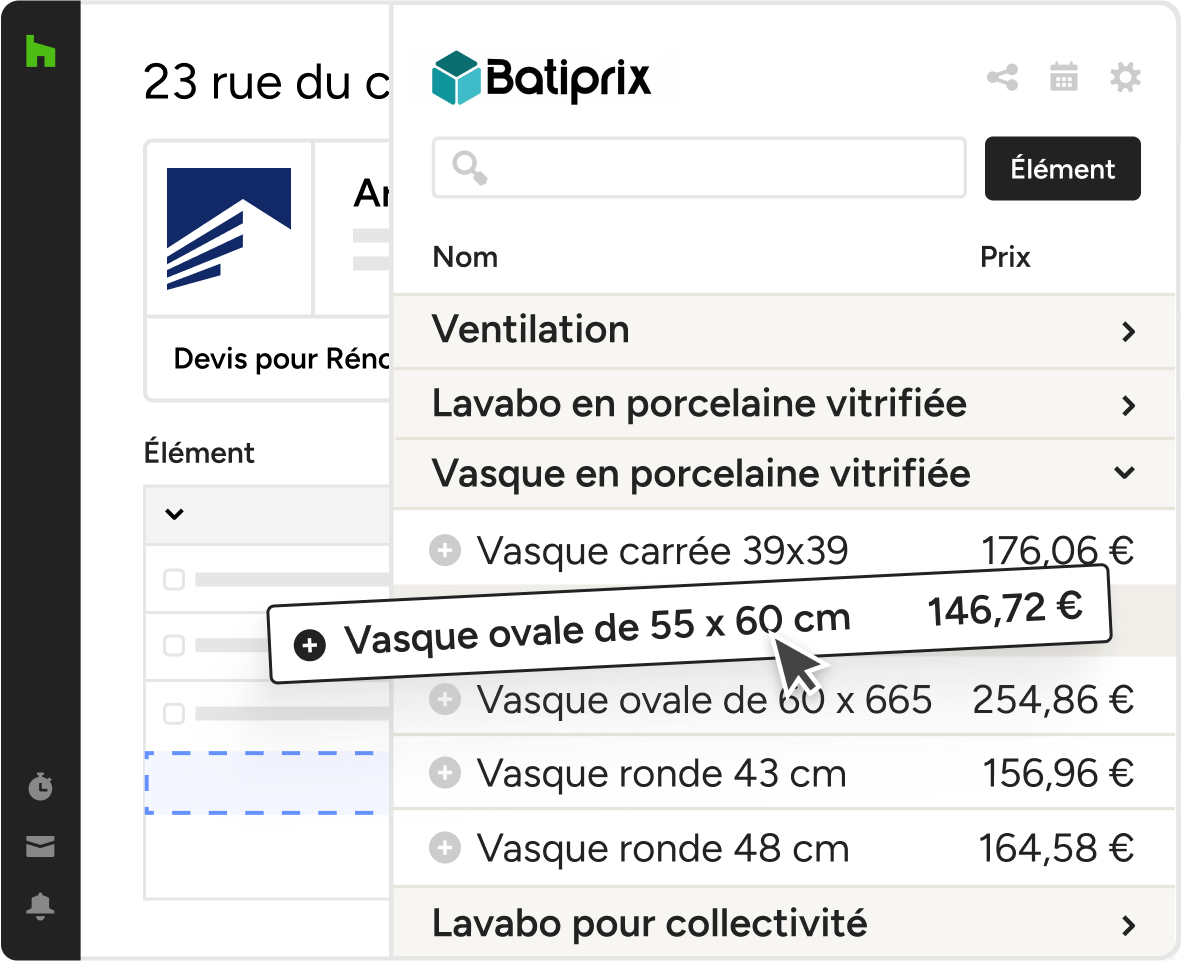Open the calendar icon in Batiprix panel
The height and width of the screenshot is (961, 1181).
(x=1063, y=77)
